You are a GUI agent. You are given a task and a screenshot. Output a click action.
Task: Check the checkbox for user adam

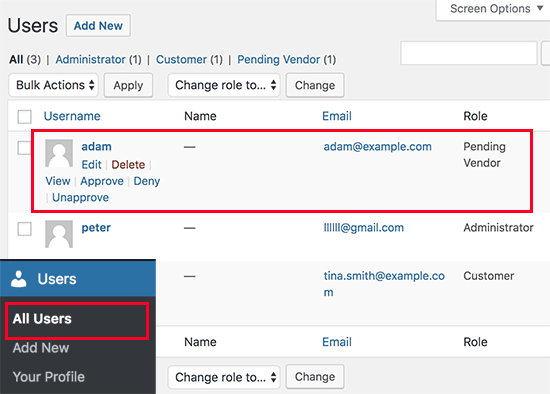25,148
